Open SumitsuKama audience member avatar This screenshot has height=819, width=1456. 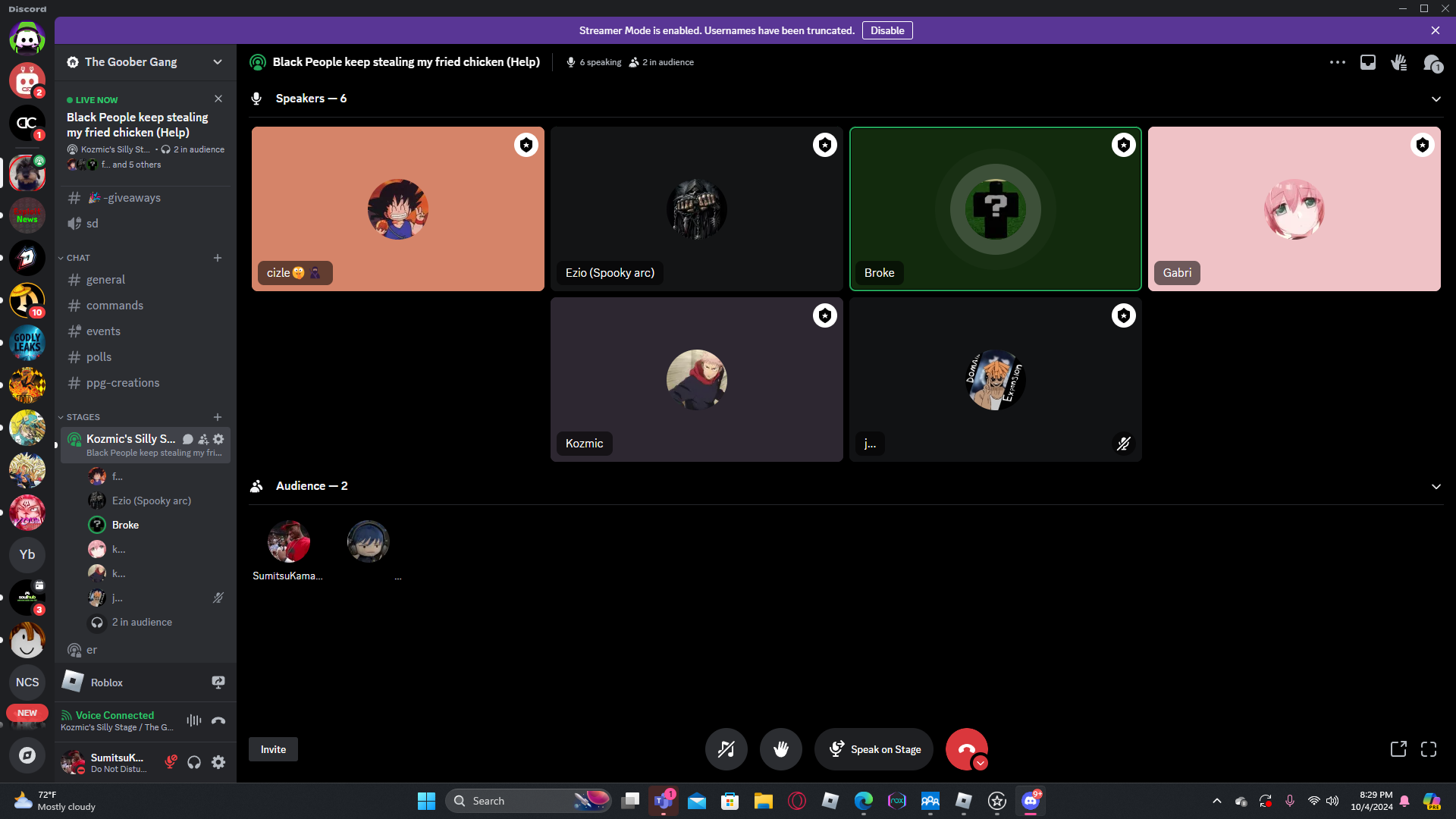288,541
